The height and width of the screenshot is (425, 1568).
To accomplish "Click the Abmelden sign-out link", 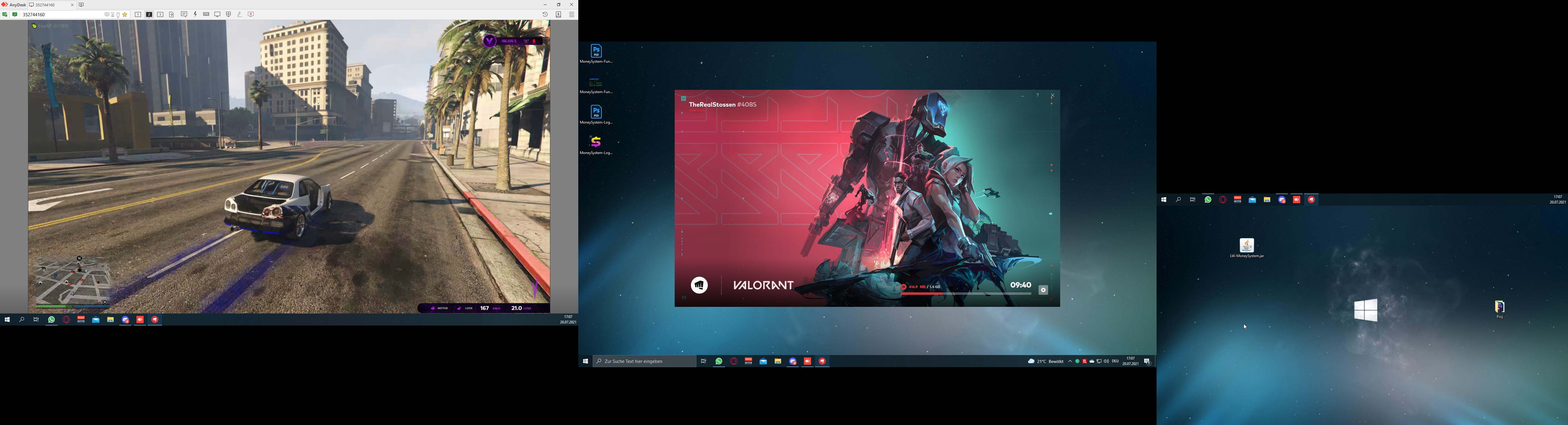I will pyautogui.click(x=697, y=112).
